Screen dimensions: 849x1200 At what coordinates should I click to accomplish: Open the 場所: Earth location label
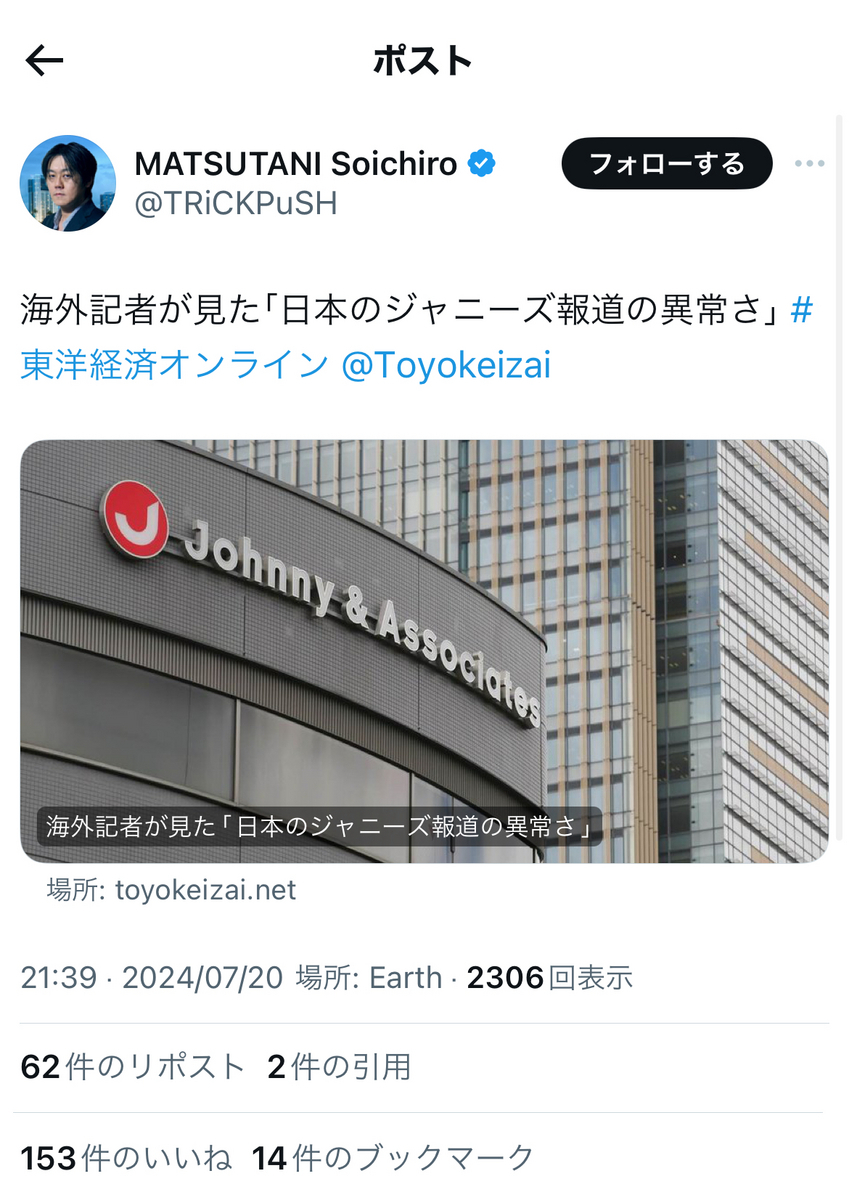click(x=369, y=977)
